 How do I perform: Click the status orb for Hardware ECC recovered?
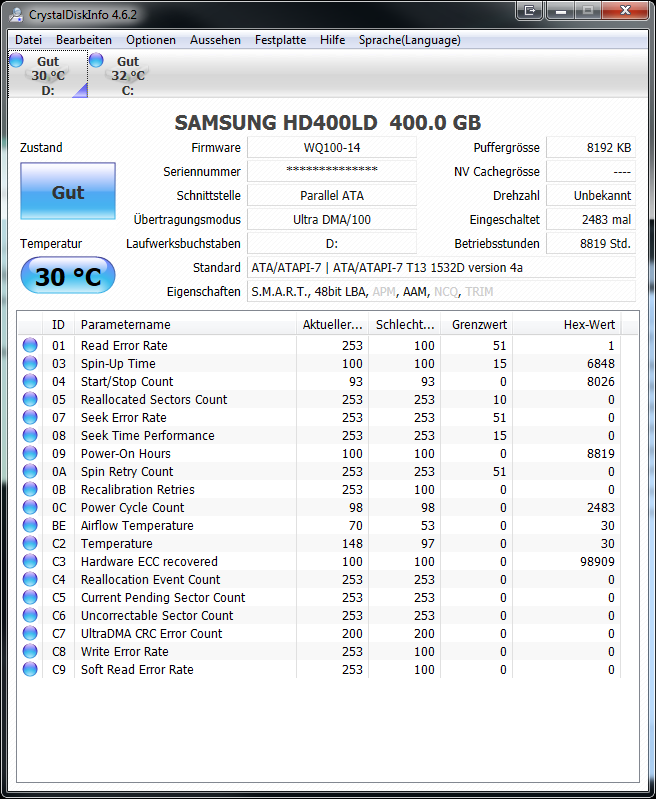click(x=30, y=561)
